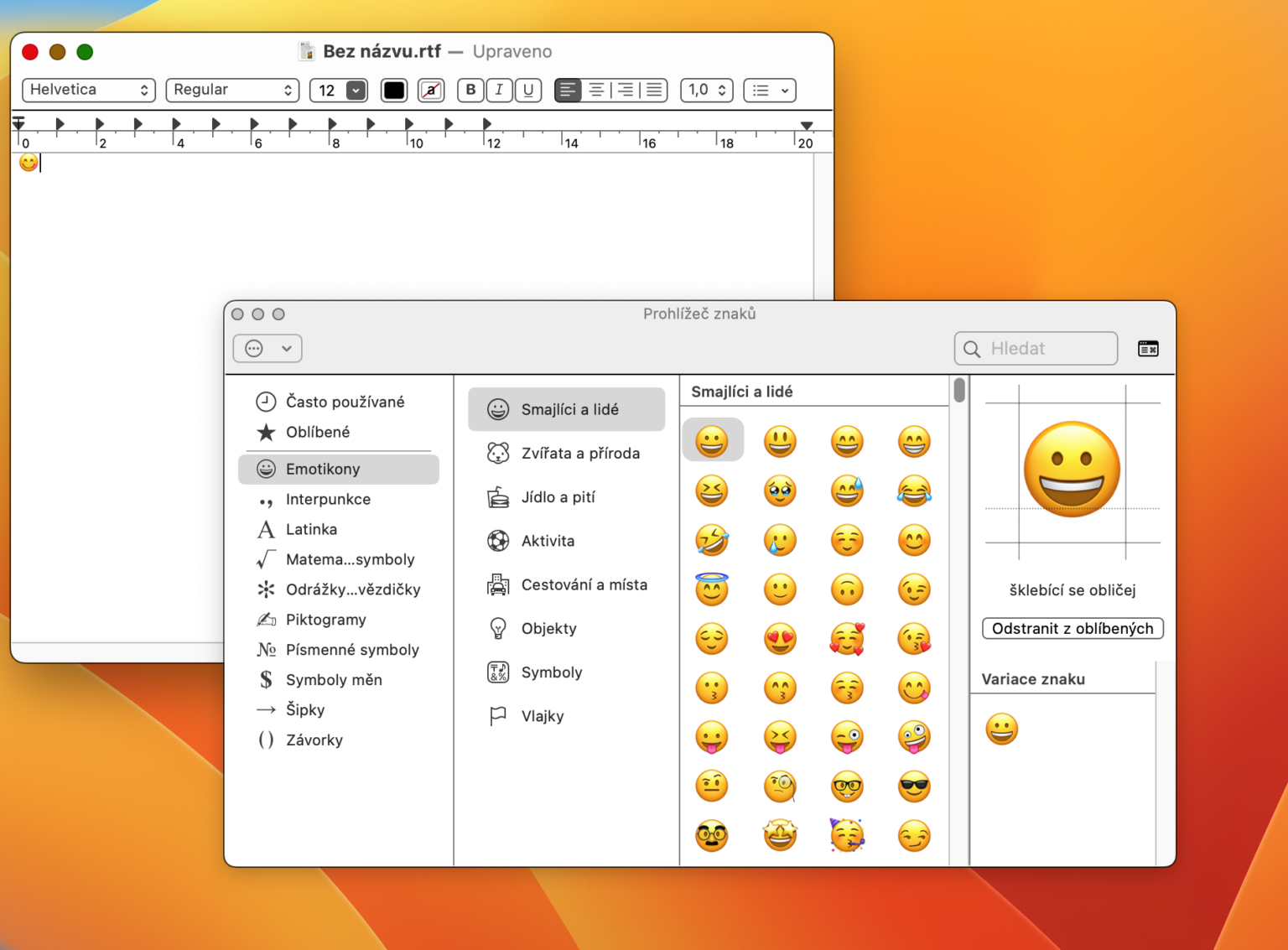This screenshot has height=950, width=1288.
Task: Open the list style dropdown
Action: point(769,90)
